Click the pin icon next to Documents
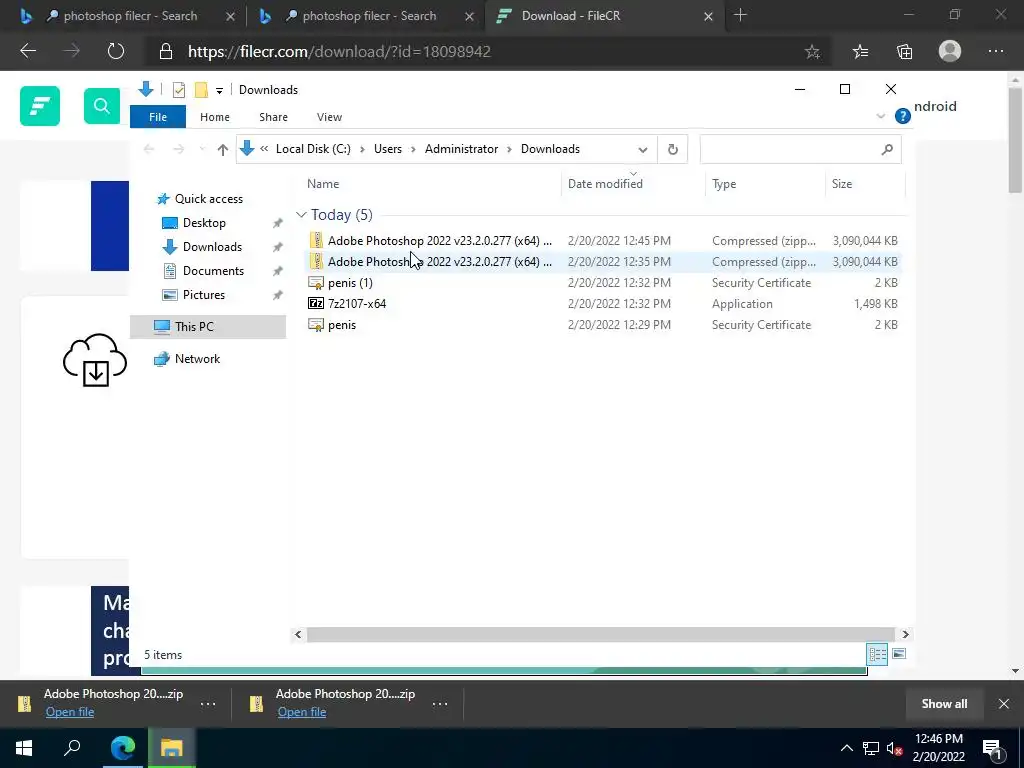 tap(278, 271)
